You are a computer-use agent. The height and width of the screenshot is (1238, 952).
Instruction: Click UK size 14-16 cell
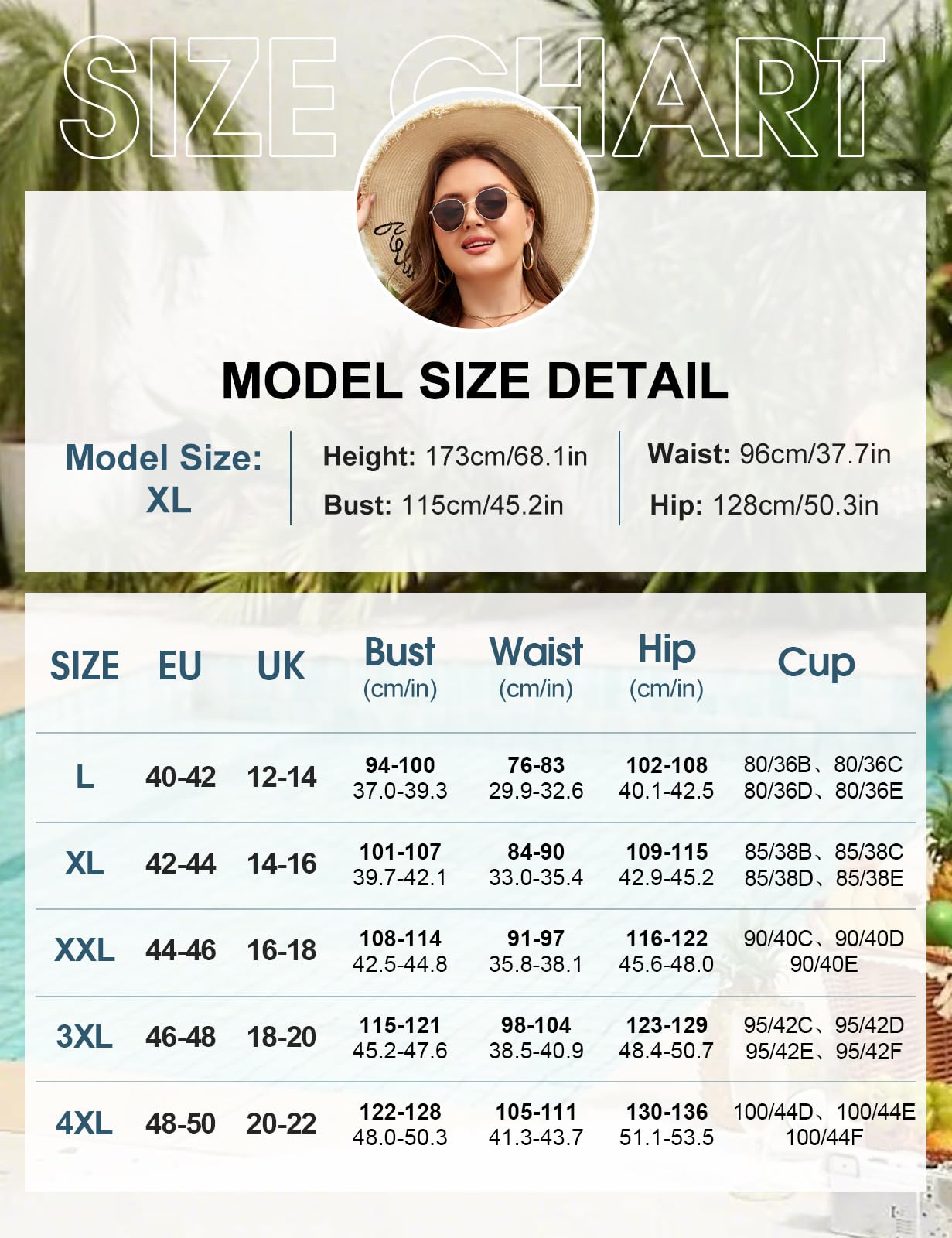click(282, 864)
